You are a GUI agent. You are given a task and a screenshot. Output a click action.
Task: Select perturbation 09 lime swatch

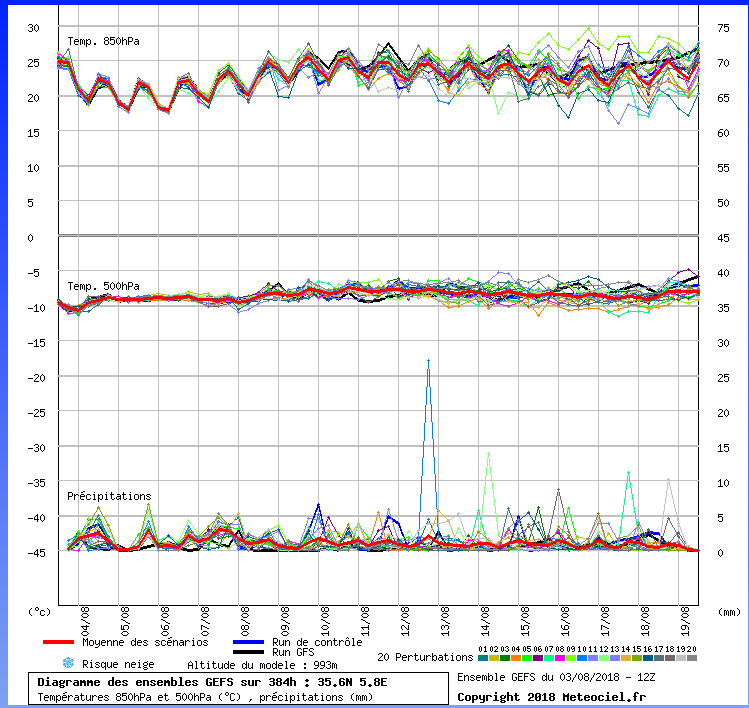click(x=571, y=658)
